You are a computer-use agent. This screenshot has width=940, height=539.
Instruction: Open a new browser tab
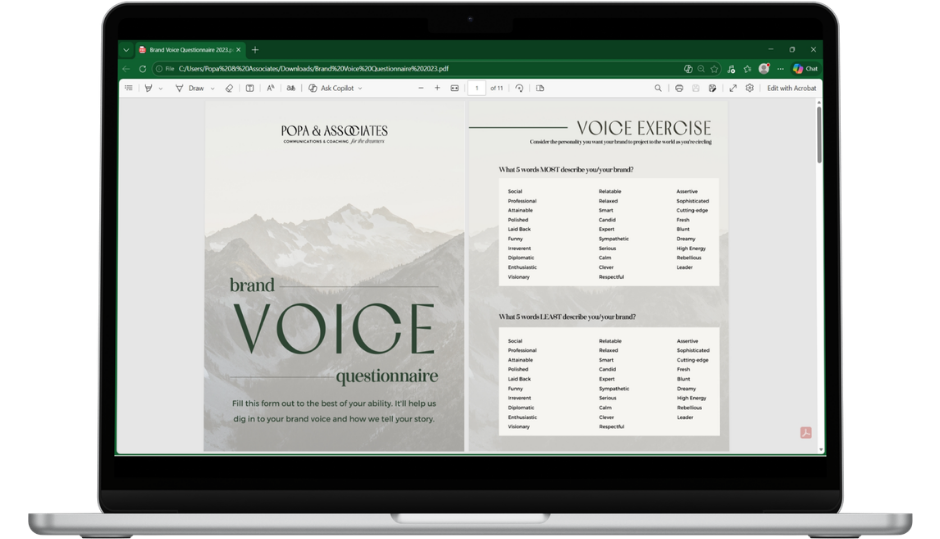tap(255, 50)
